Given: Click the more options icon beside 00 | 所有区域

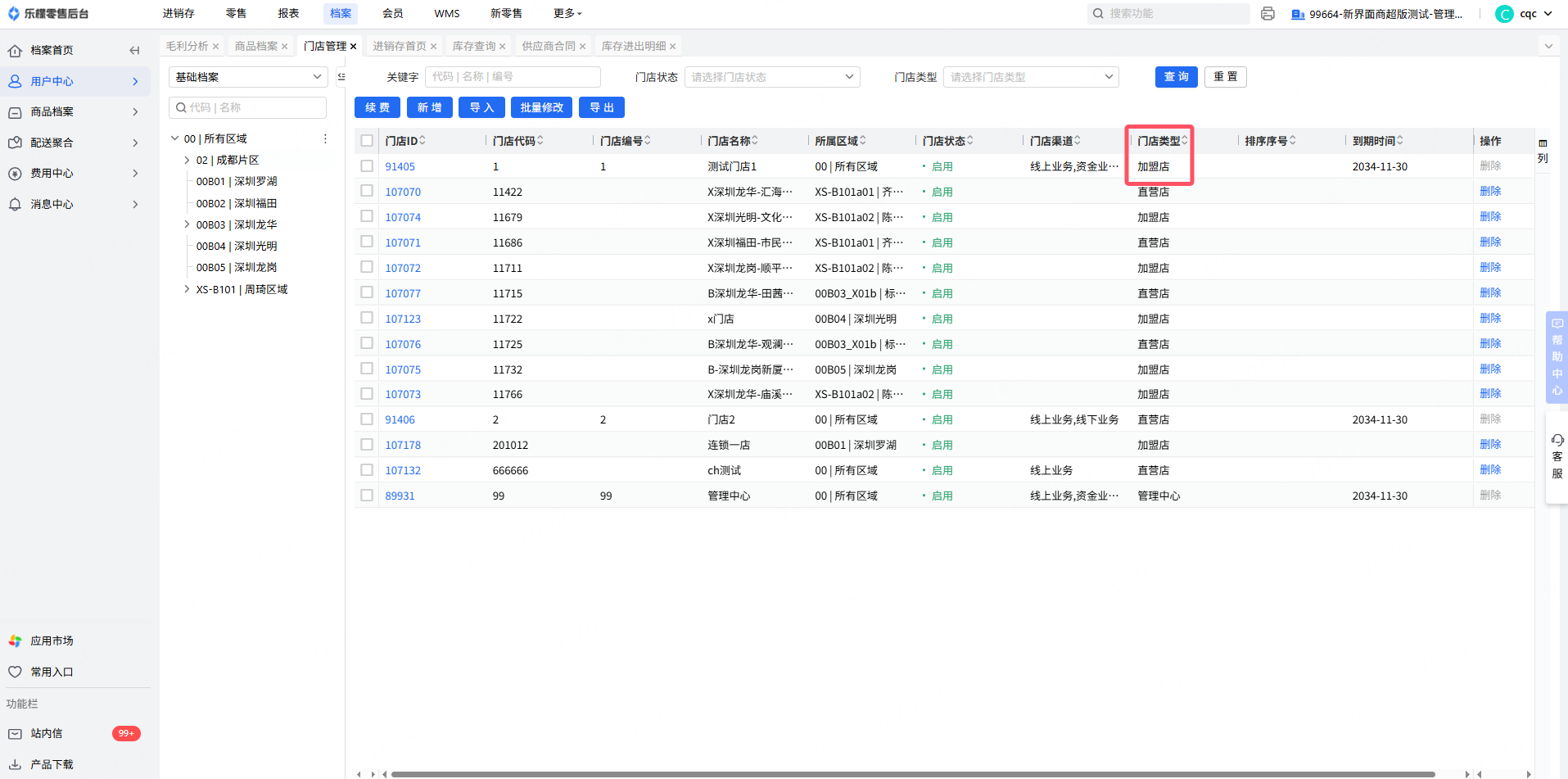Looking at the screenshot, I should [x=325, y=139].
